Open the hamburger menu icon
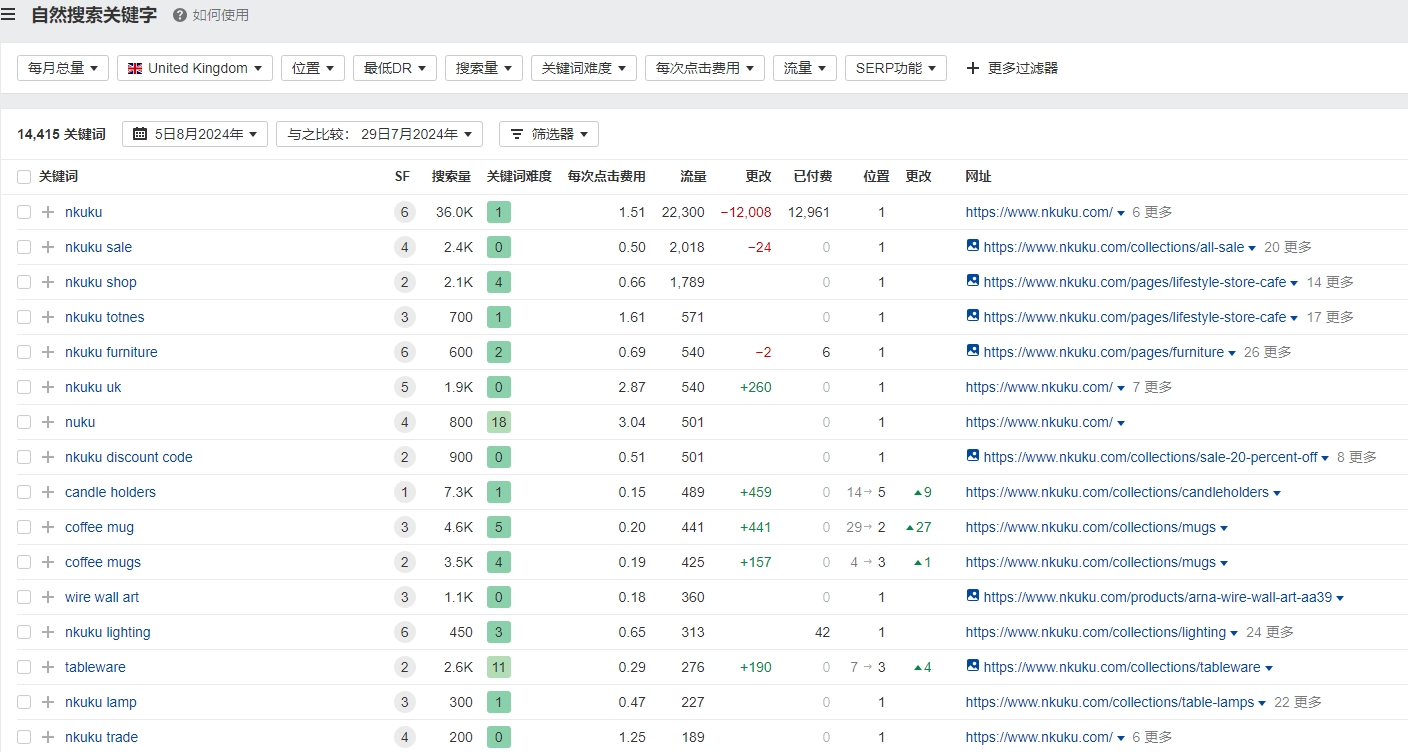This screenshot has height=752, width=1408. tap(8, 14)
